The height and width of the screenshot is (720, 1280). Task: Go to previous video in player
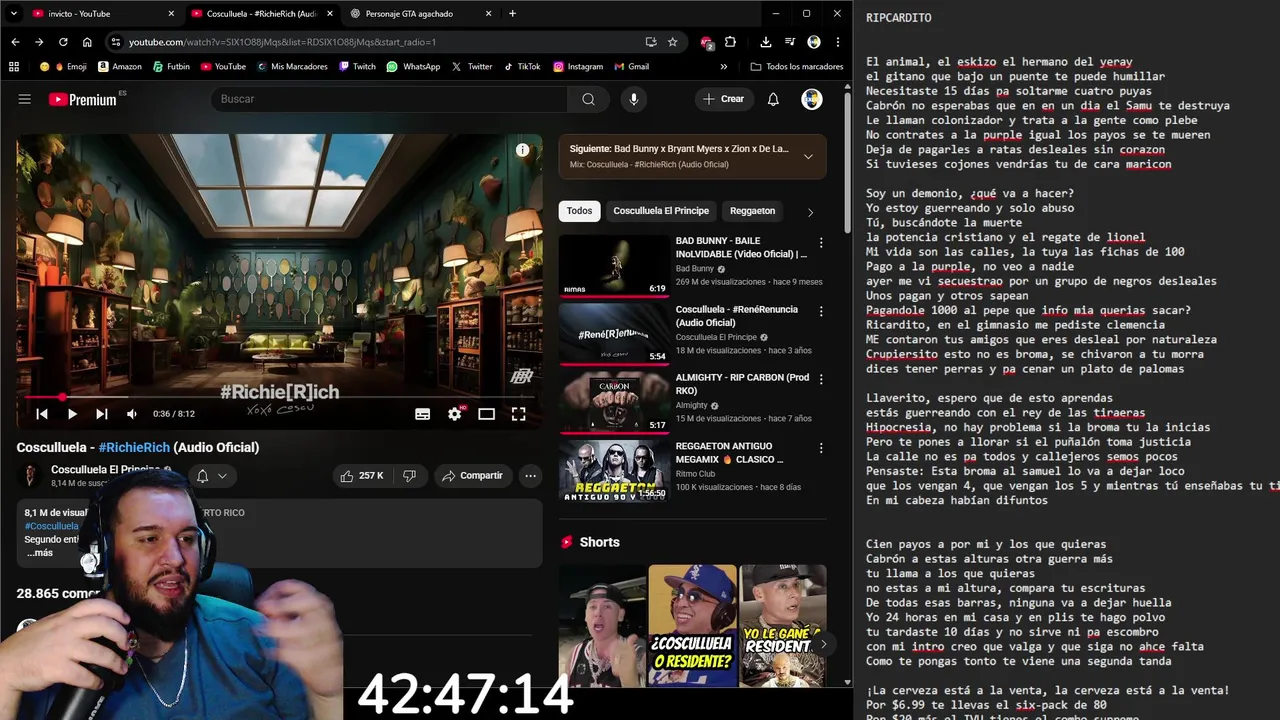click(x=42, y=414)
